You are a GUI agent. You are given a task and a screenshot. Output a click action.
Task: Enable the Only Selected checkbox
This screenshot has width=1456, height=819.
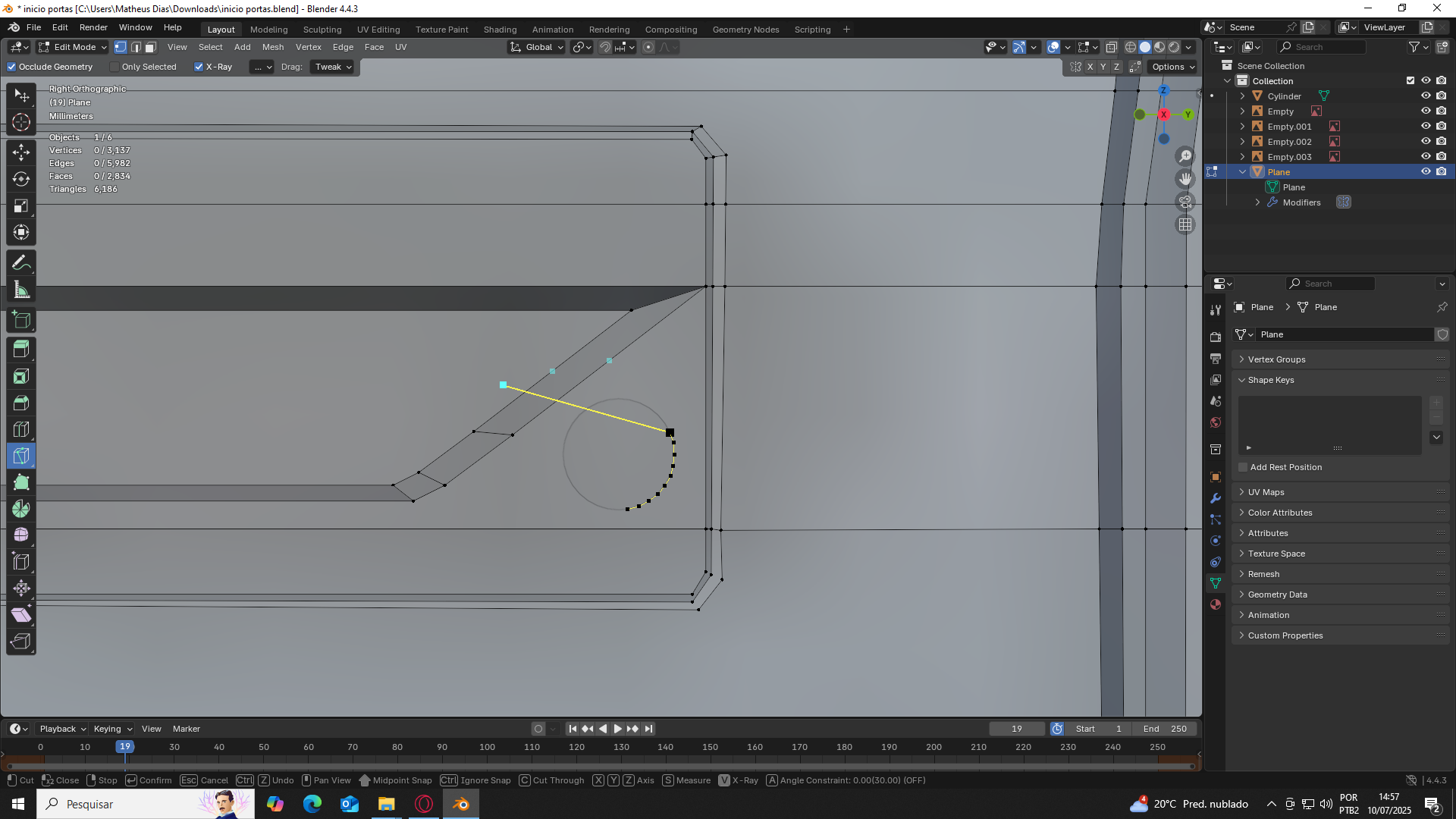click(x=115, y=67)
